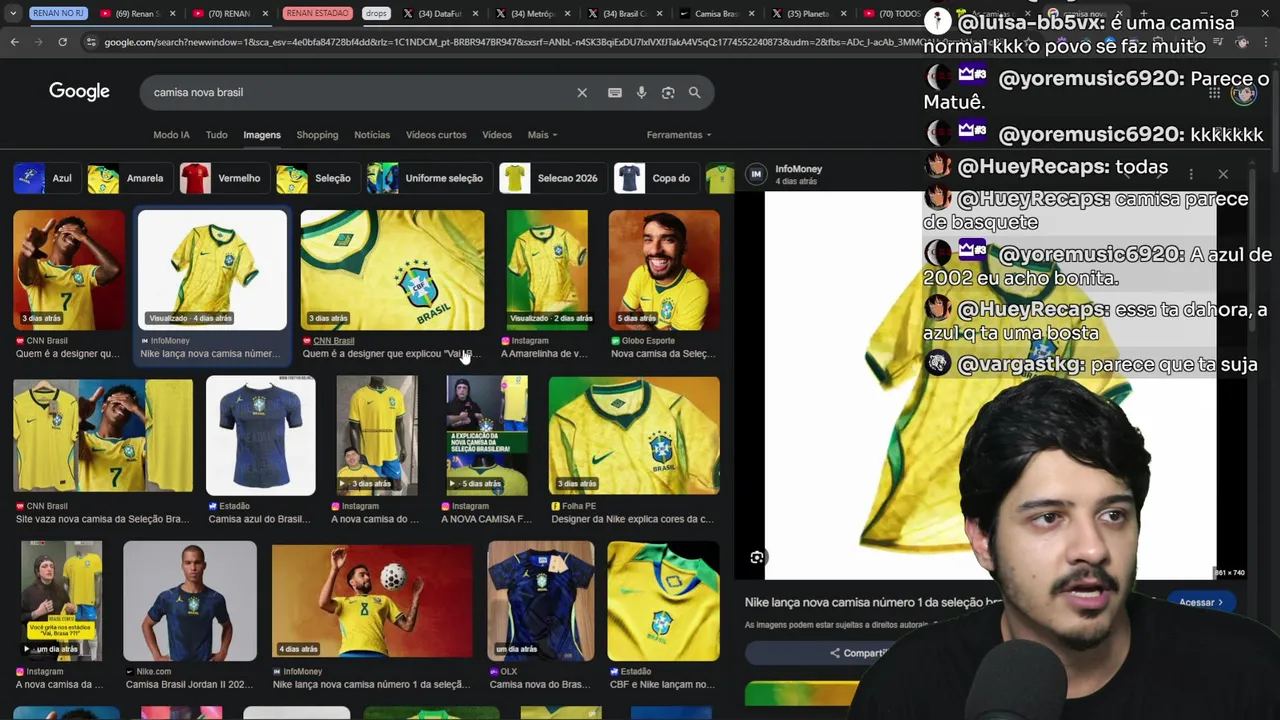
Task: Switch to the (35) Planeta browser tab
Action: point(808,14)
